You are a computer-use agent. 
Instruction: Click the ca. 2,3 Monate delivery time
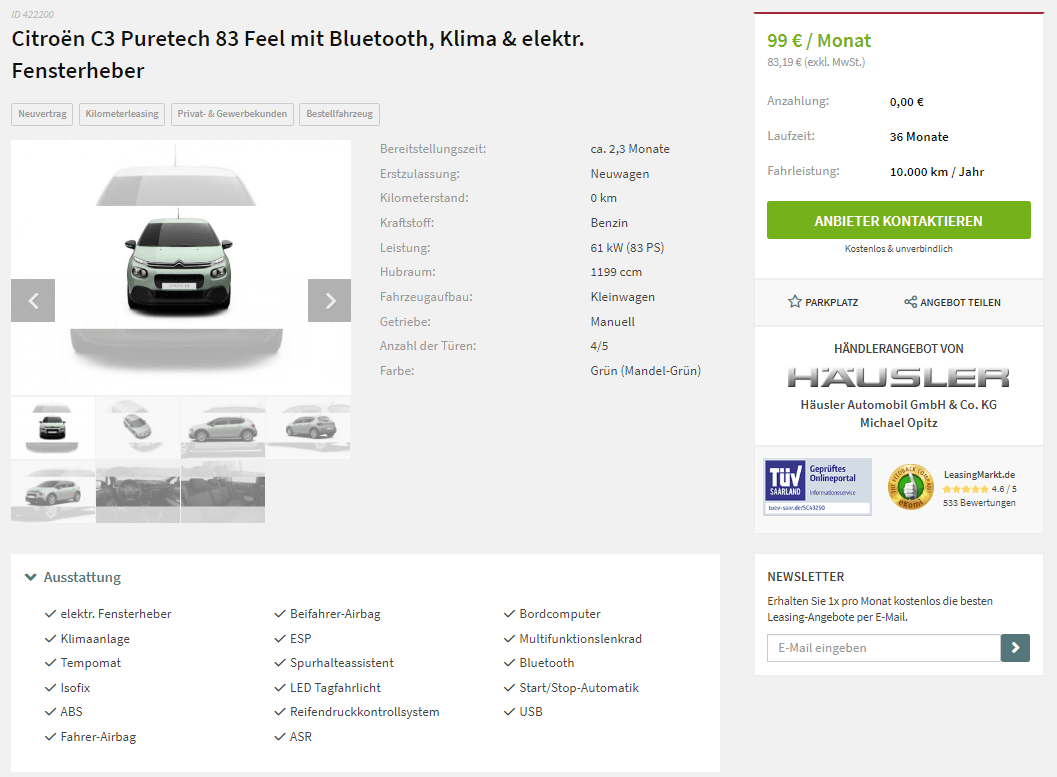pos(630,149)
